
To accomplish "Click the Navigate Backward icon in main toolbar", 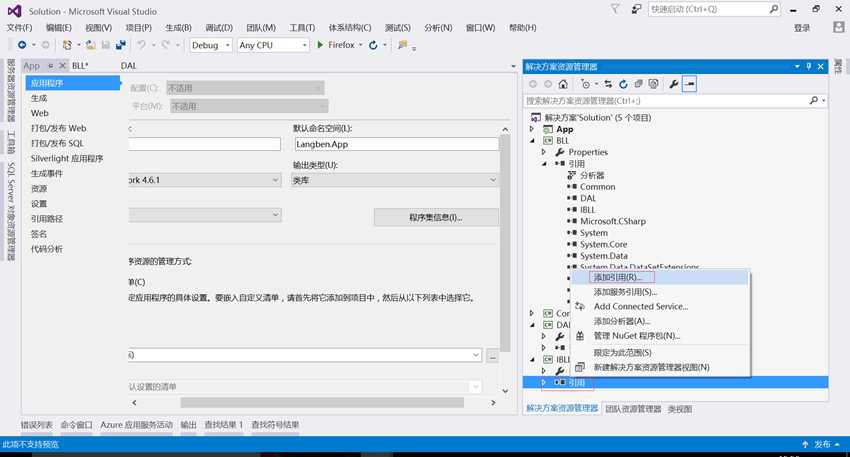I will click(22, 45).
